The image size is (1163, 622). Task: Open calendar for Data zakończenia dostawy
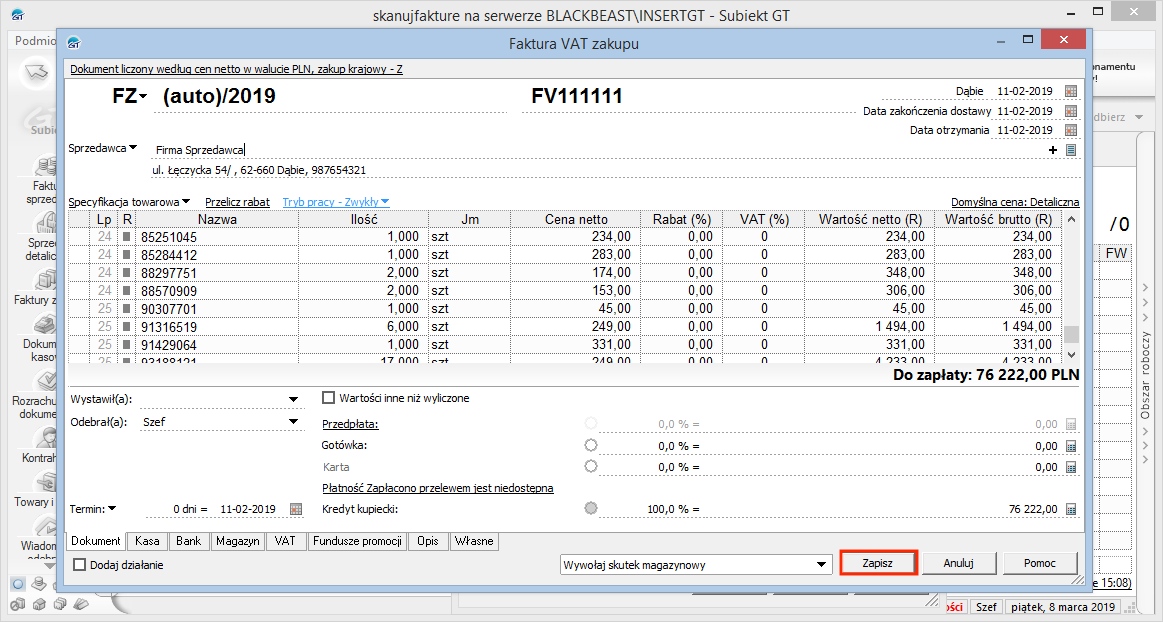(x=1071, y=111)
